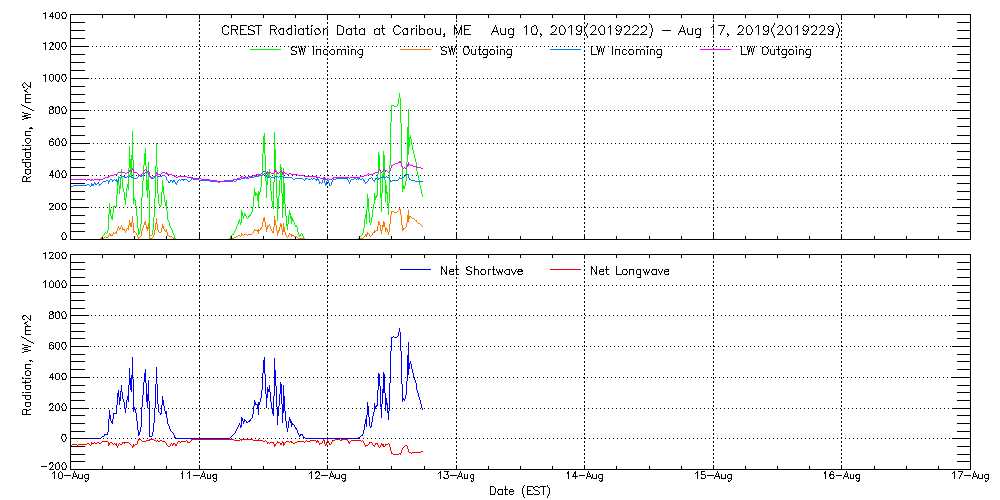Click the blue line swatch beside Net Shortwave
Screen dimensions: 1000x500
[x=415, y=271]
